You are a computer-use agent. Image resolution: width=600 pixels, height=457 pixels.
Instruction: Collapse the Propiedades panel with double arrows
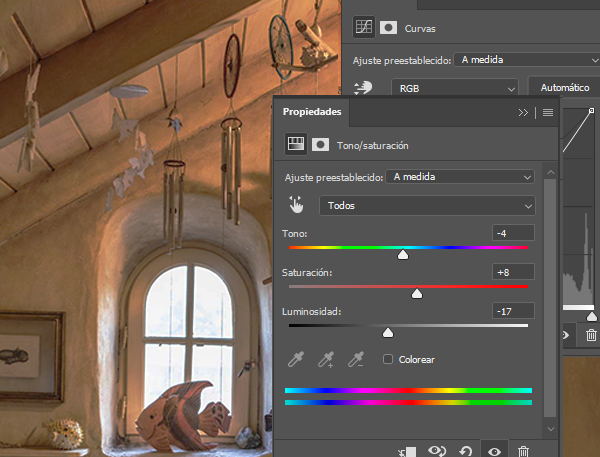523,112
